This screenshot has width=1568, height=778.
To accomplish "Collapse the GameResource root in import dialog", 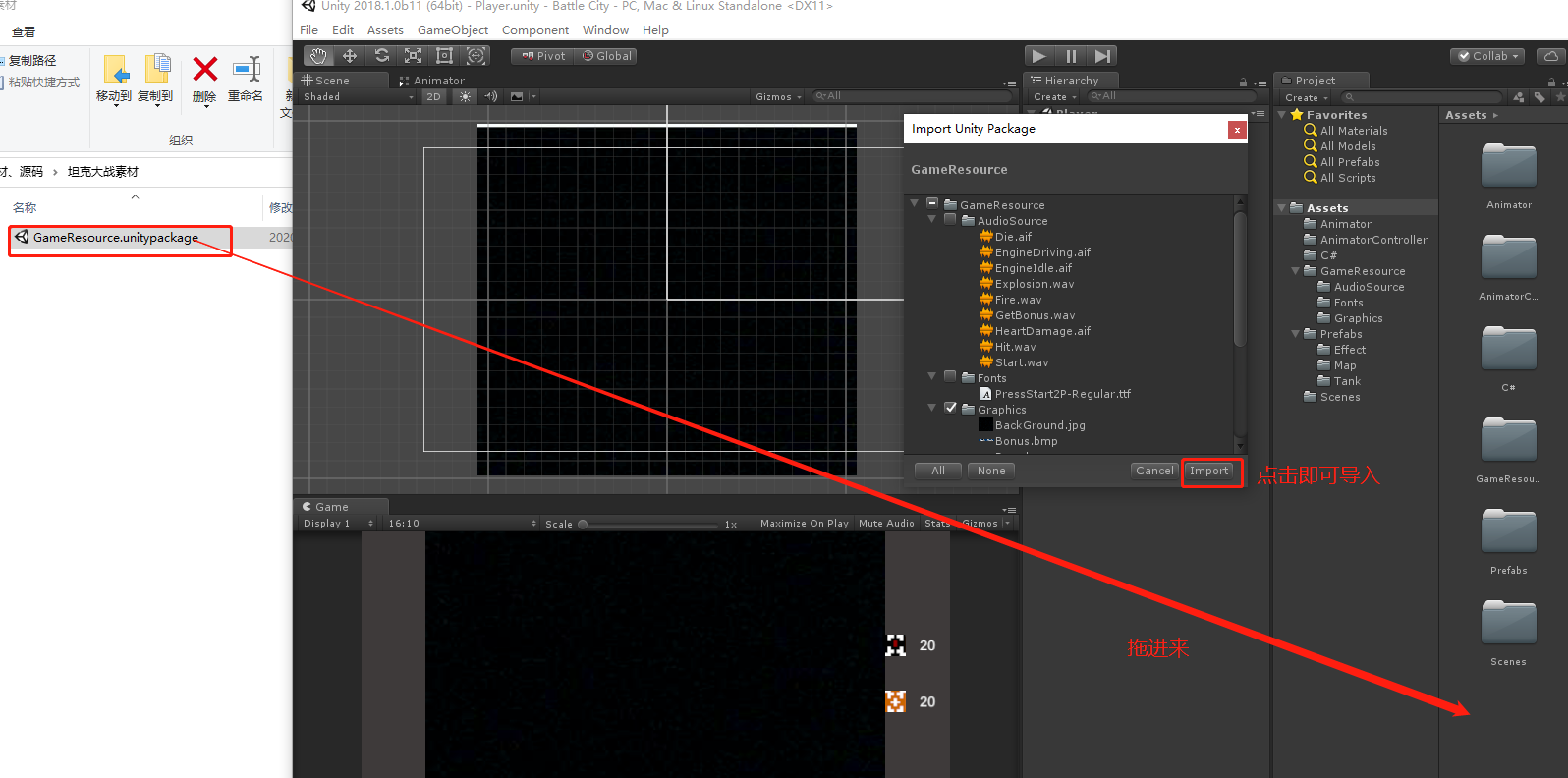I will pyautogui.click(x=915, y=204).
